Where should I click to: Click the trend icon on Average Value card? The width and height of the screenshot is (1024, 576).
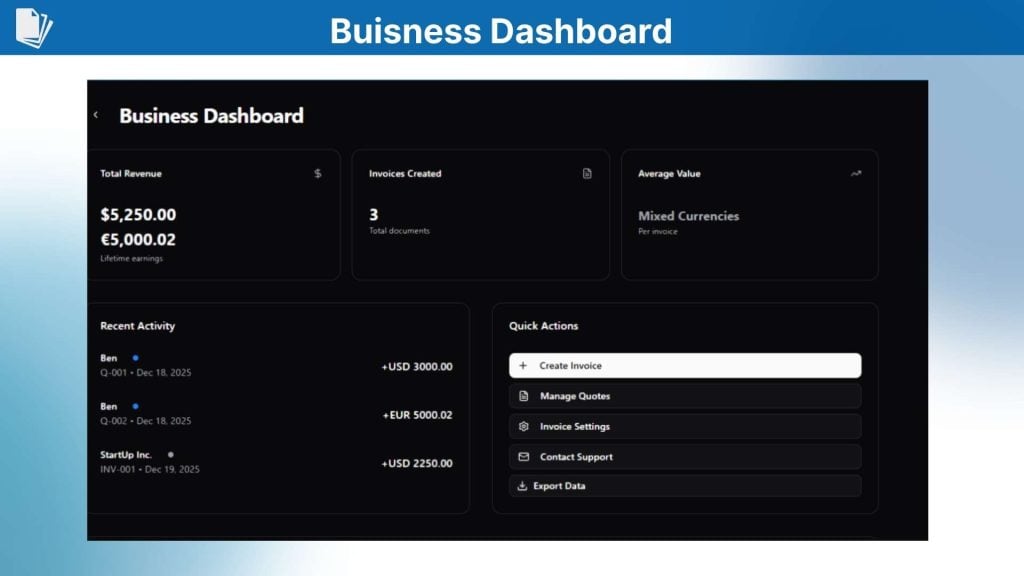click(856, 173)
